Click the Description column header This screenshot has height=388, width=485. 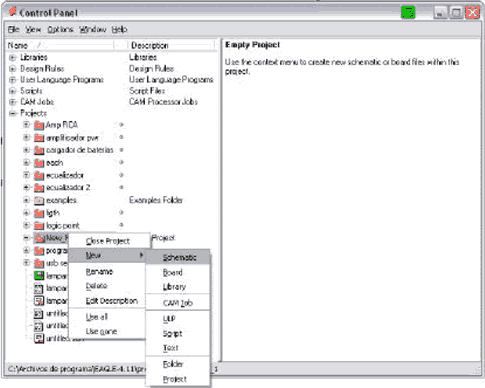[171, 45]
